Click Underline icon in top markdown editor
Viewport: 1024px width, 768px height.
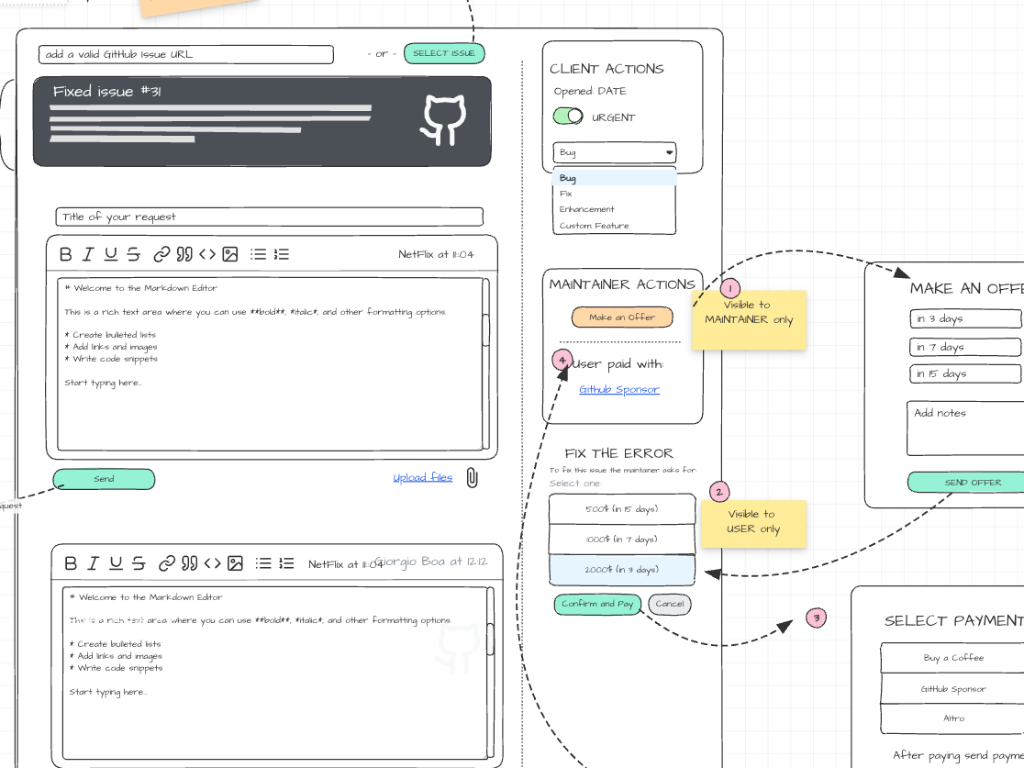pyautogui.click(x=111, y=254)
